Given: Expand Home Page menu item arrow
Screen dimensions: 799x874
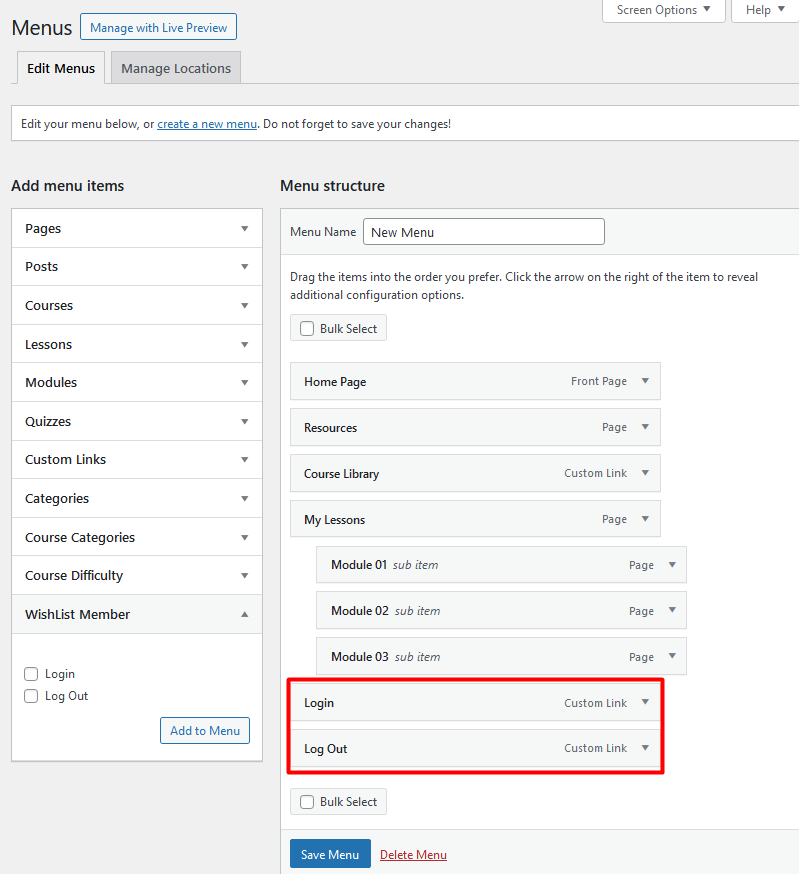Looking at the screenshot, I should (x=645, y=381).
